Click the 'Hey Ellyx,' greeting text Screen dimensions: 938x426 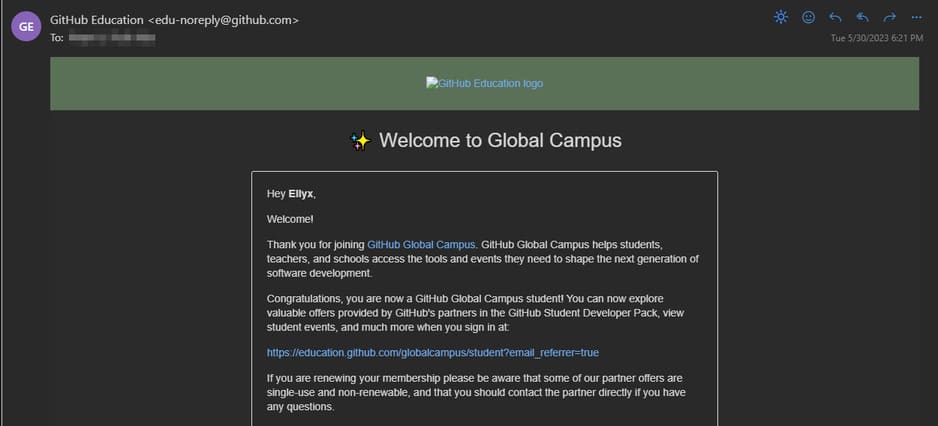[291, 194]
